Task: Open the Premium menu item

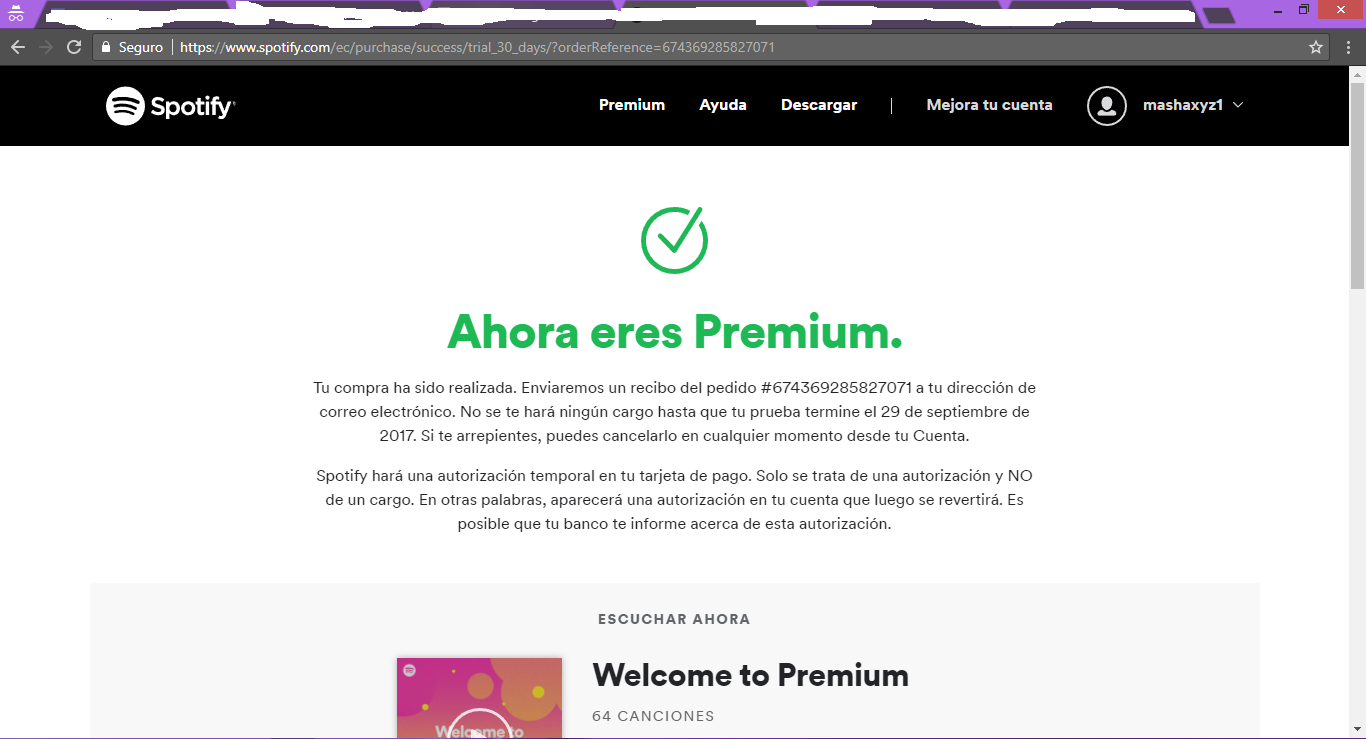Action: pyautogui.click(x=632, y=105)
